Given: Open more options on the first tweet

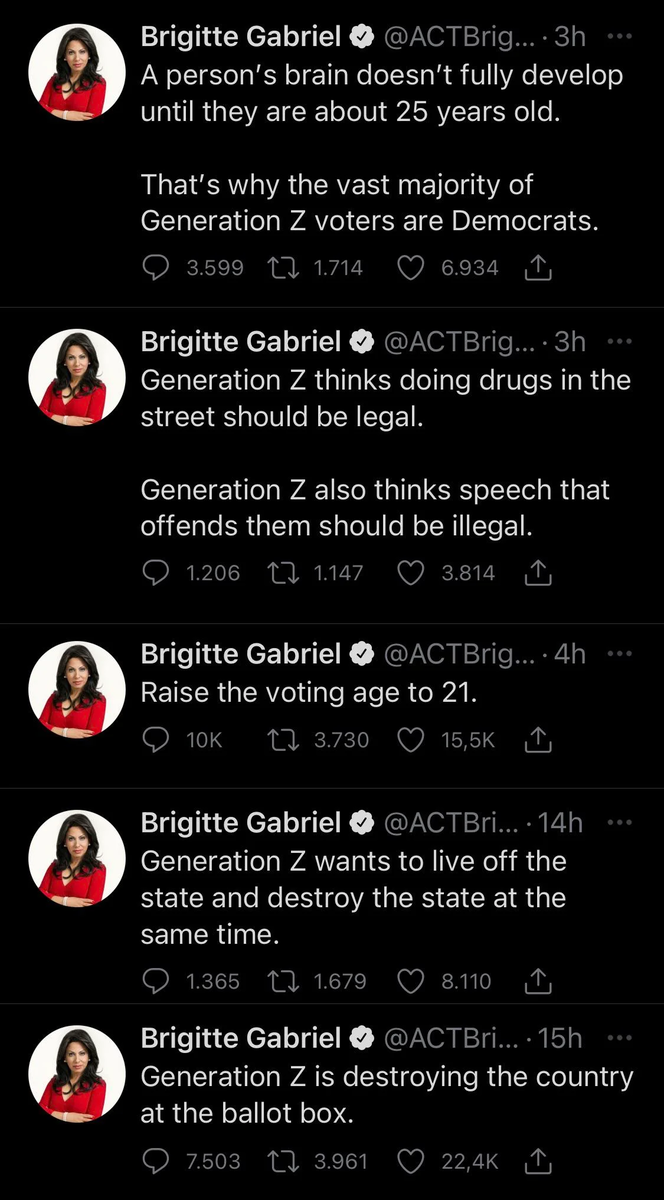Looking at the screenshot, I should 620,36.
